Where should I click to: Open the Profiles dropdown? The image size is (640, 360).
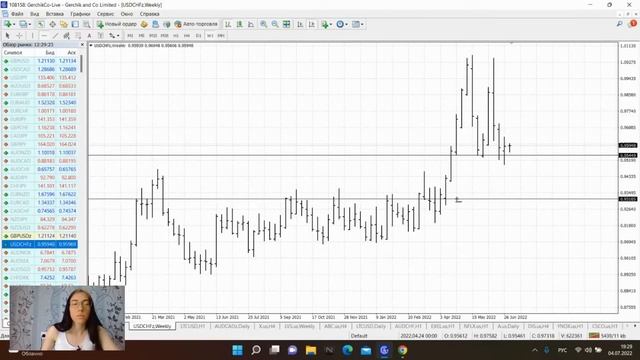(25, 24)
